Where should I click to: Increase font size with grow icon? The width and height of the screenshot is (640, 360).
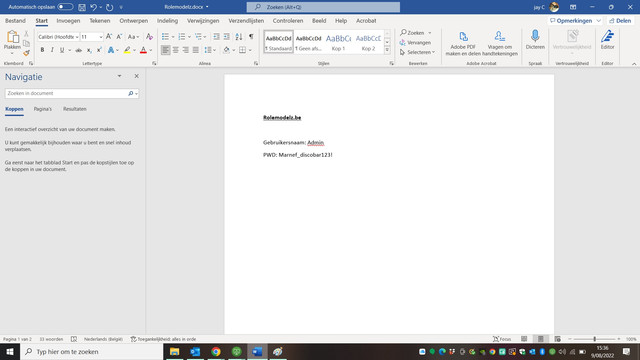click(x=109, y=37)
